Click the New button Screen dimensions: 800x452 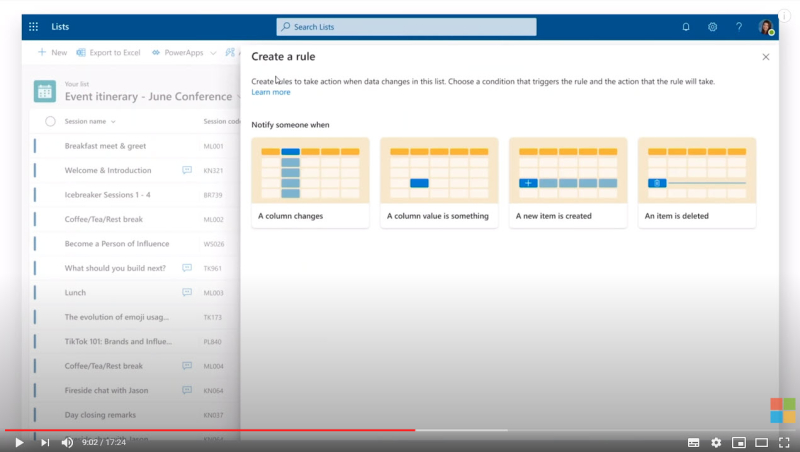click(53, 53)
